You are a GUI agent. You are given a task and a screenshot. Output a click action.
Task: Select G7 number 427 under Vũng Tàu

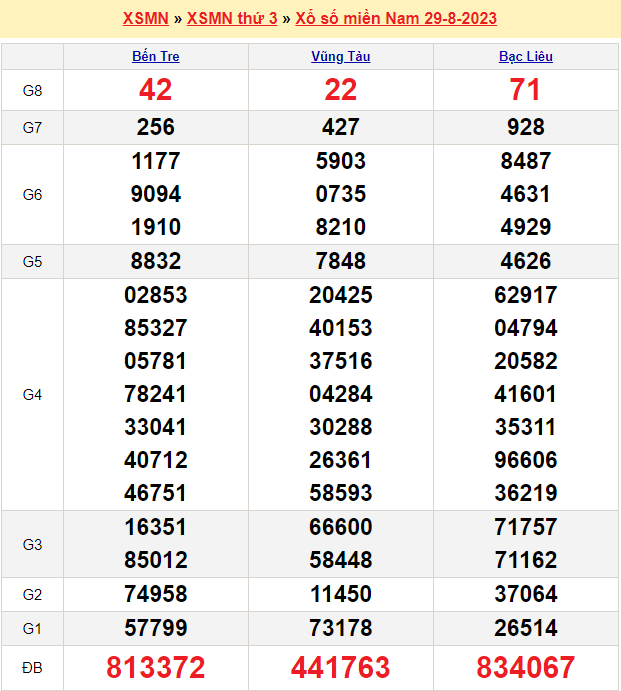(x=341, y=127)
